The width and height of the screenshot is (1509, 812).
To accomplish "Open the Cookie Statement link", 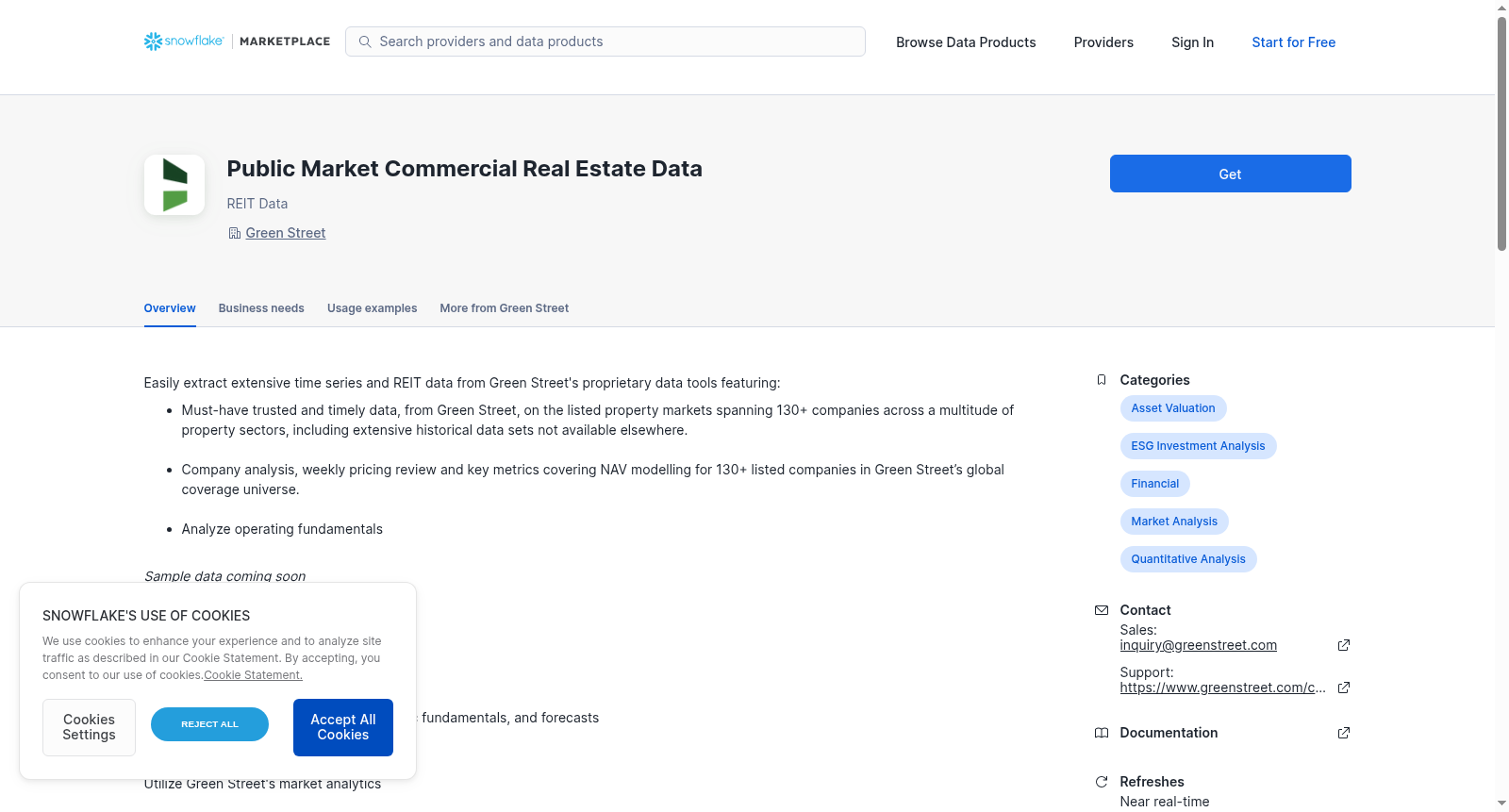I will coord(253,675).
